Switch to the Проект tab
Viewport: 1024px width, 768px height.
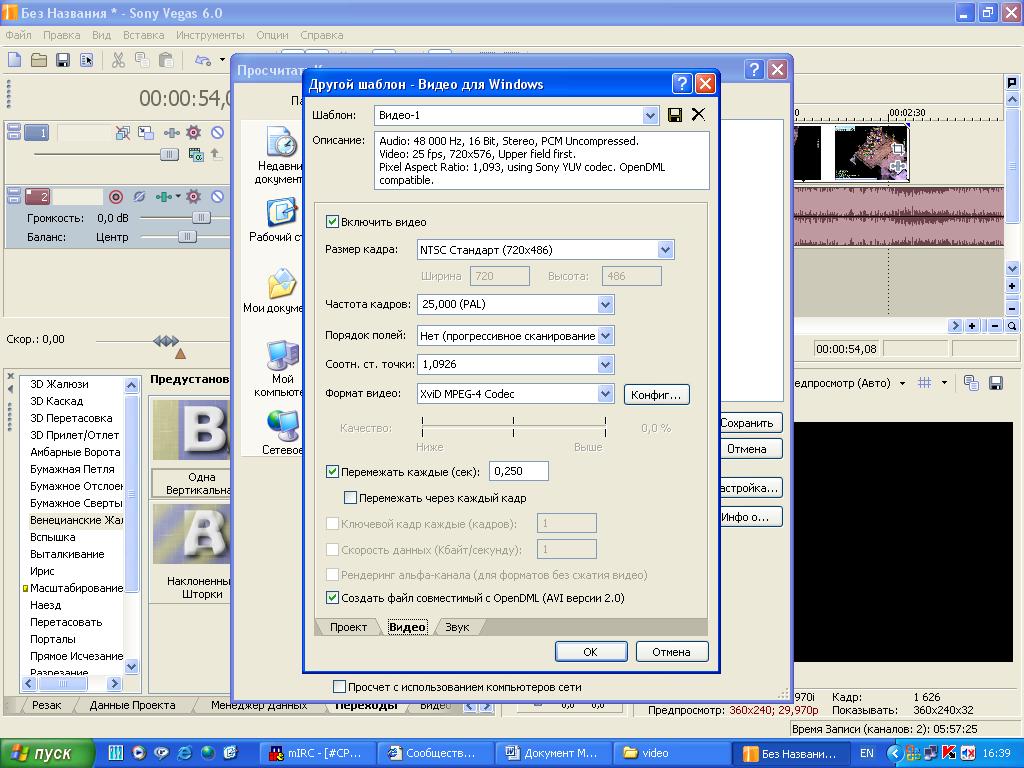tap(348, 627)
